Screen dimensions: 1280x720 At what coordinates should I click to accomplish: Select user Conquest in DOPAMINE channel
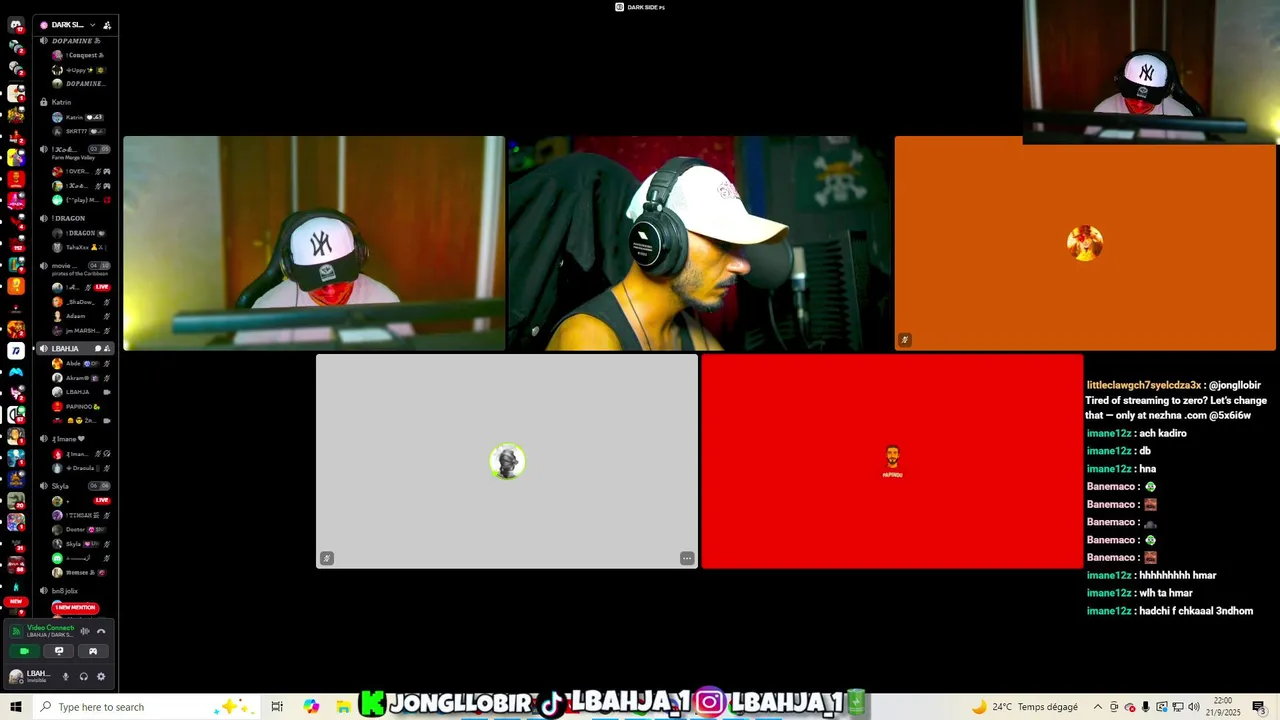coord(80,55)
